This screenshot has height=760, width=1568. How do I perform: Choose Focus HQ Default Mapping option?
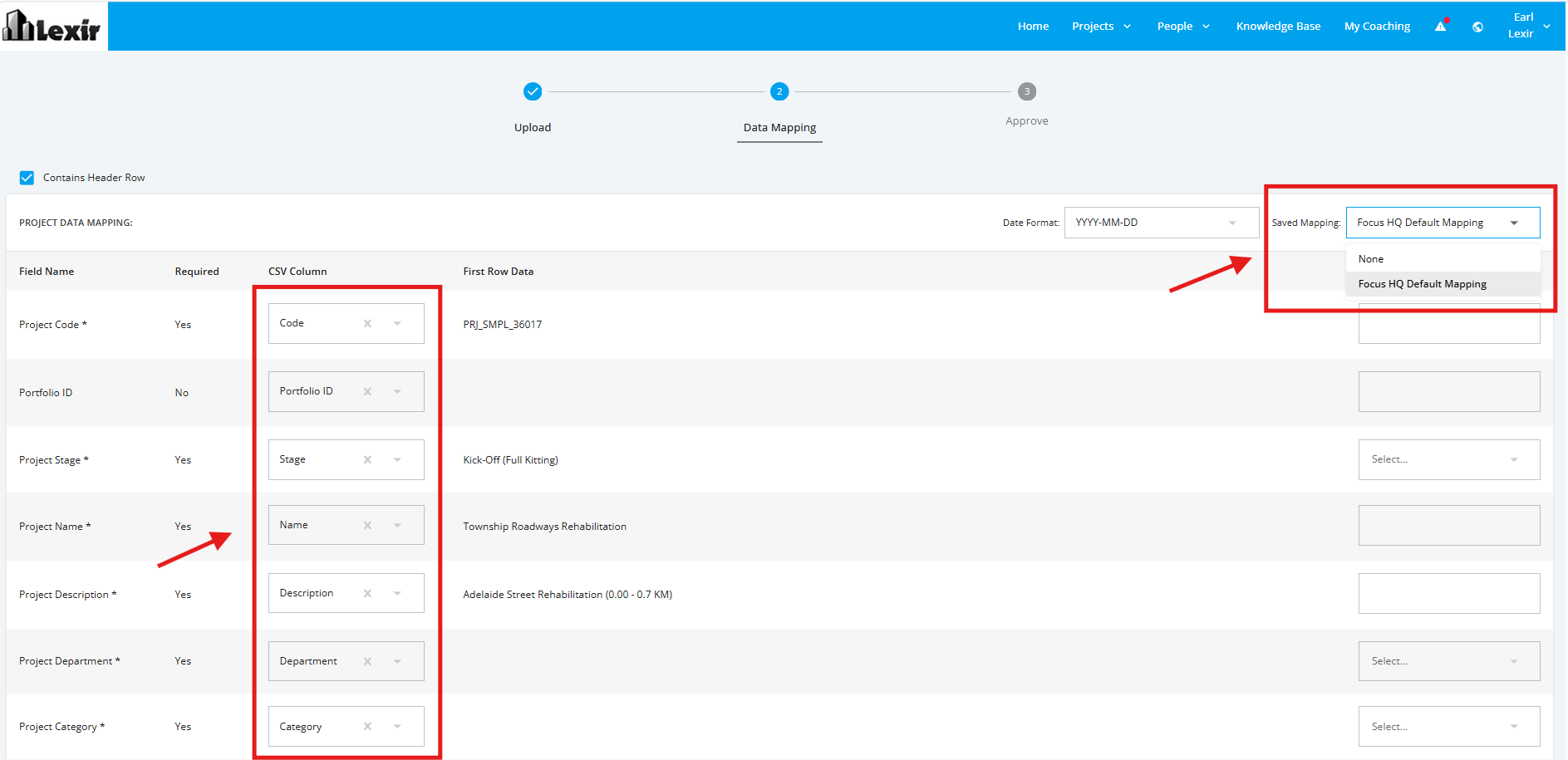tap(1443, 284)
